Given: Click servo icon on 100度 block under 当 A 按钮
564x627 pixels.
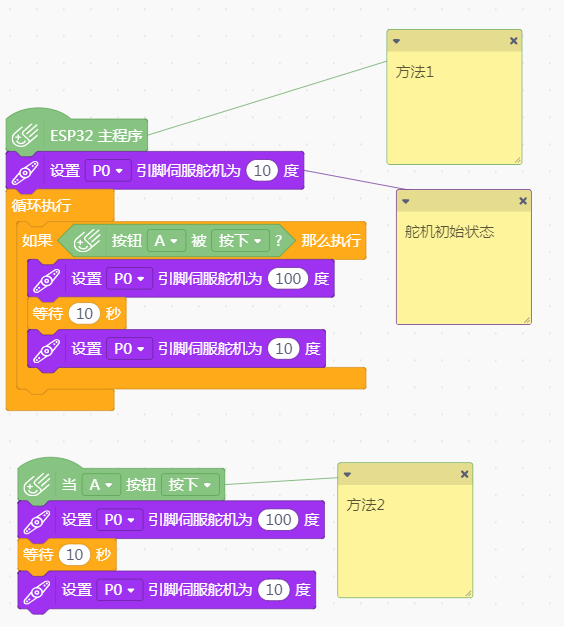Looking at the screenshot, I should (x=37, y=521).
